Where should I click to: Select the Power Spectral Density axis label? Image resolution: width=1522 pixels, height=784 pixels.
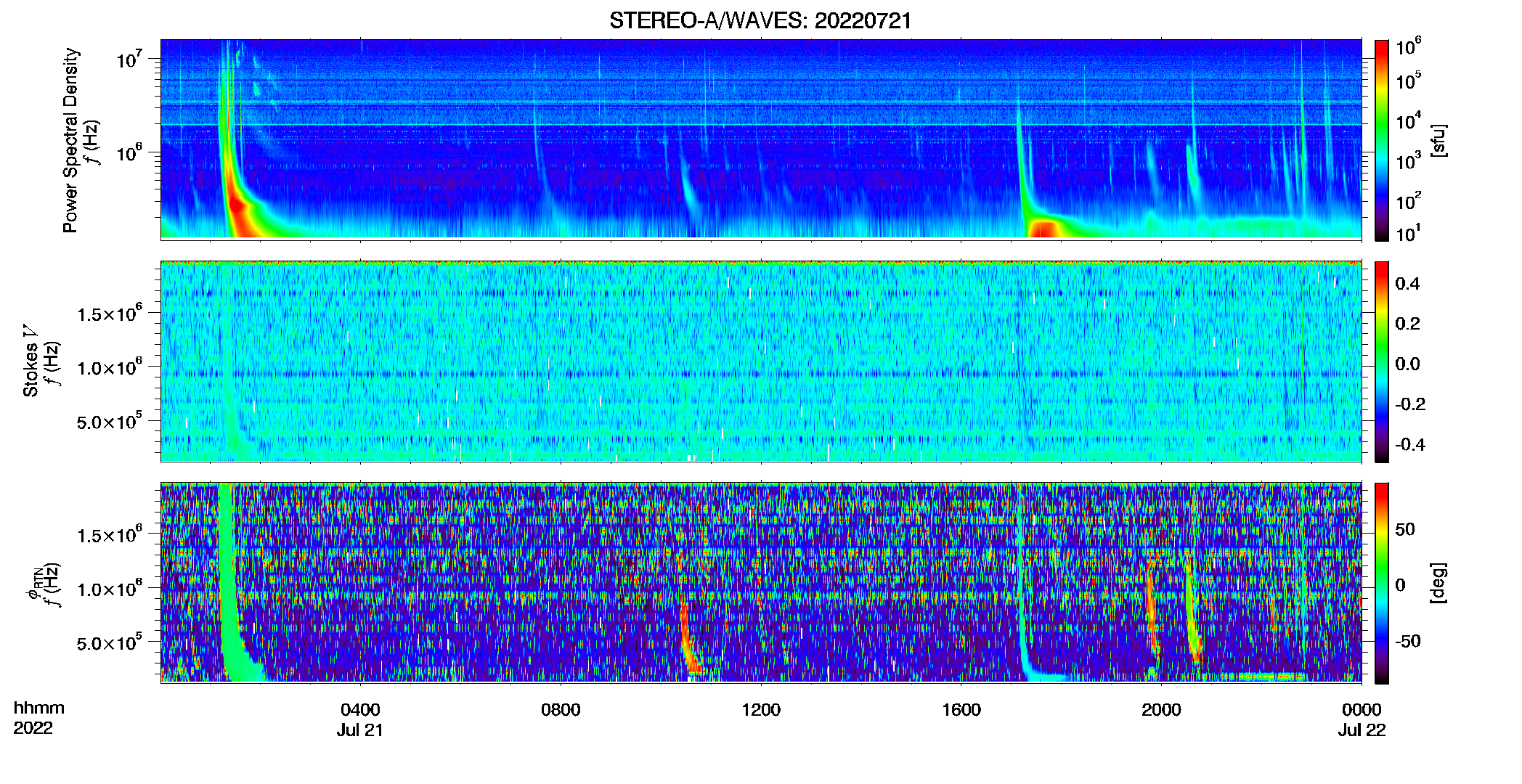(70, 140)
